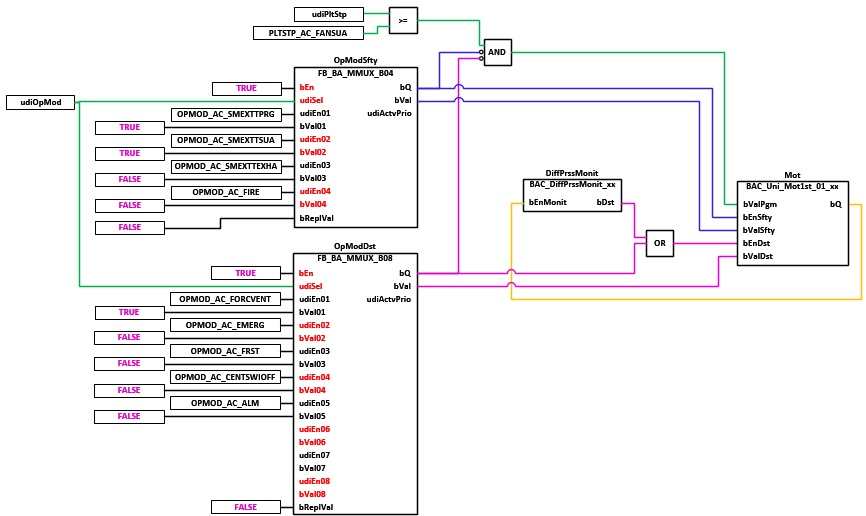Select the BAC_DiffPrssMonit_xx block title
This screenshot has width=866, height=516.
(x=572, y=184)
